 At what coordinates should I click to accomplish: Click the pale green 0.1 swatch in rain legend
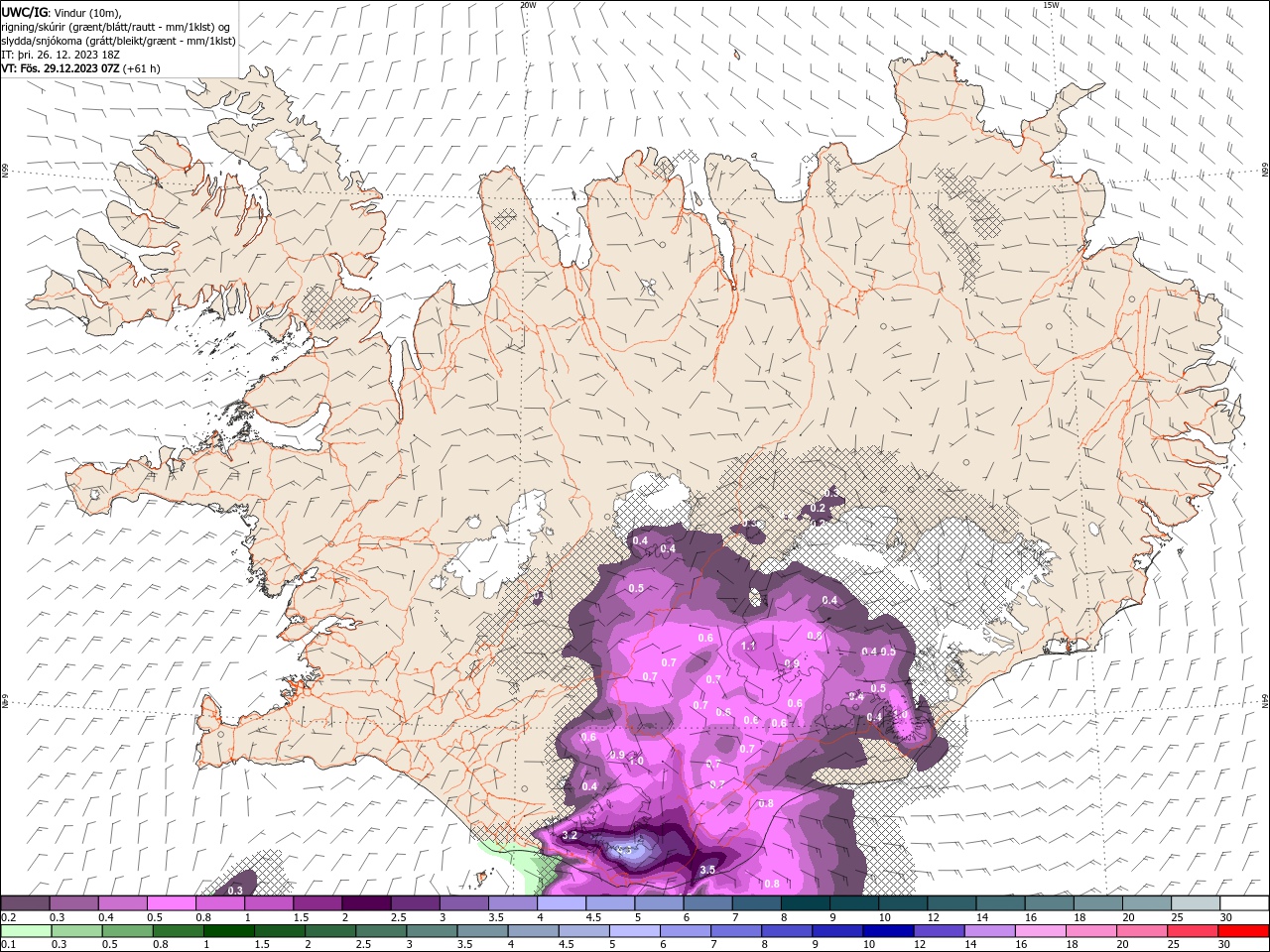tap(26, 931)
